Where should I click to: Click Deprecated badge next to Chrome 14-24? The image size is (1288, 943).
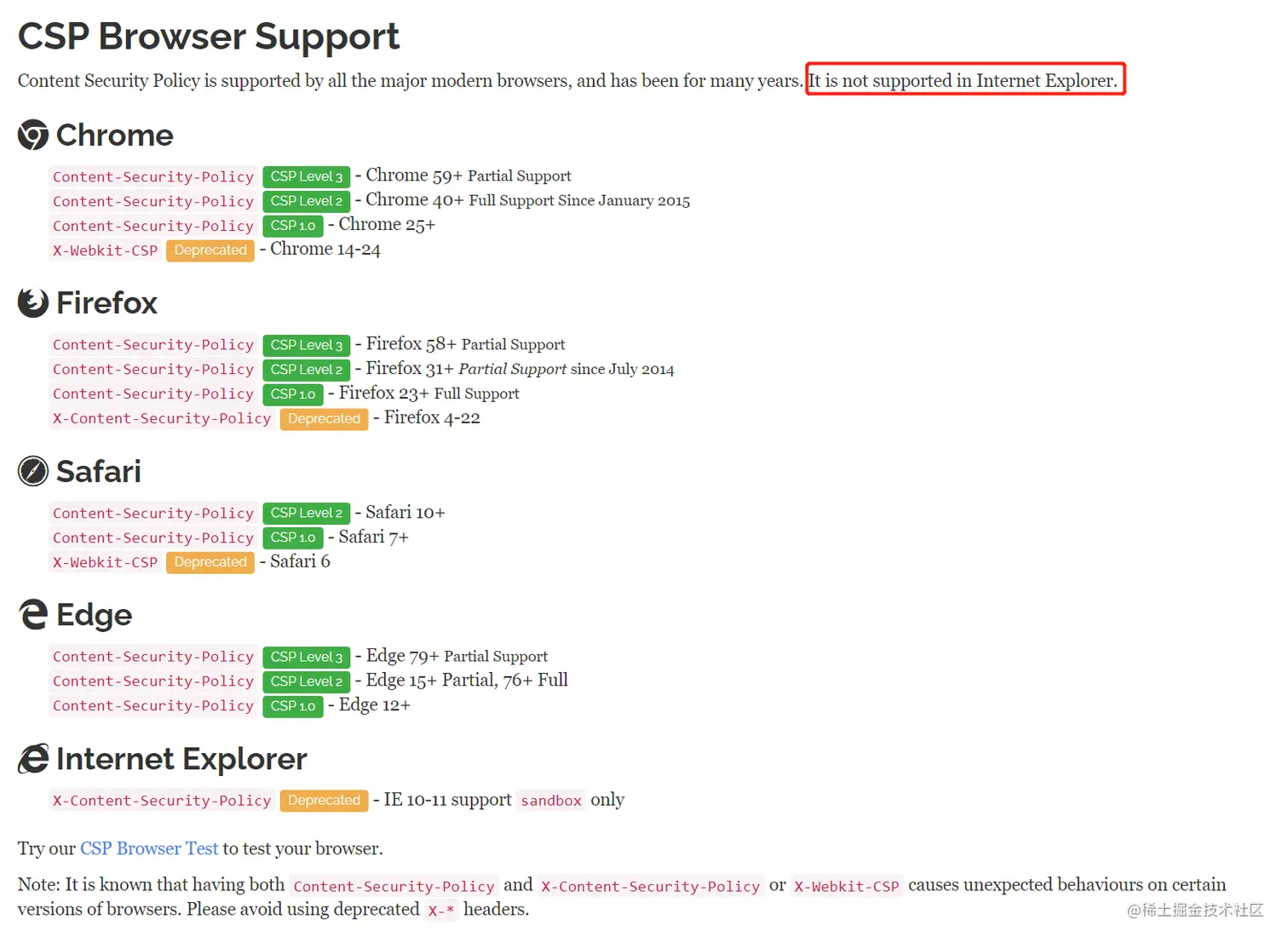[210, 250]
